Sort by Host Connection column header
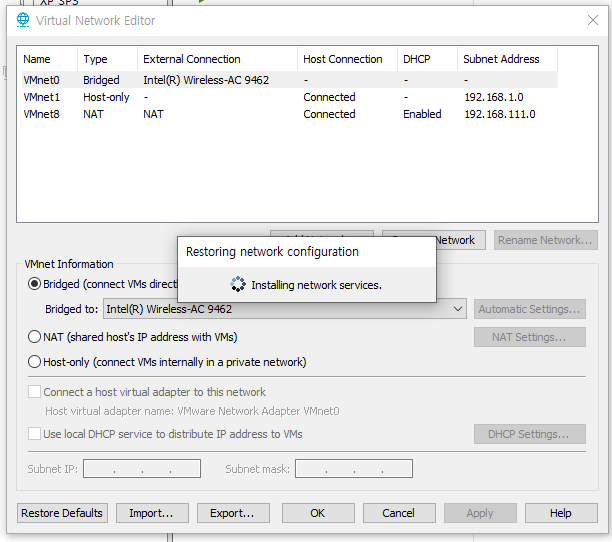 (x=347, y=59)
